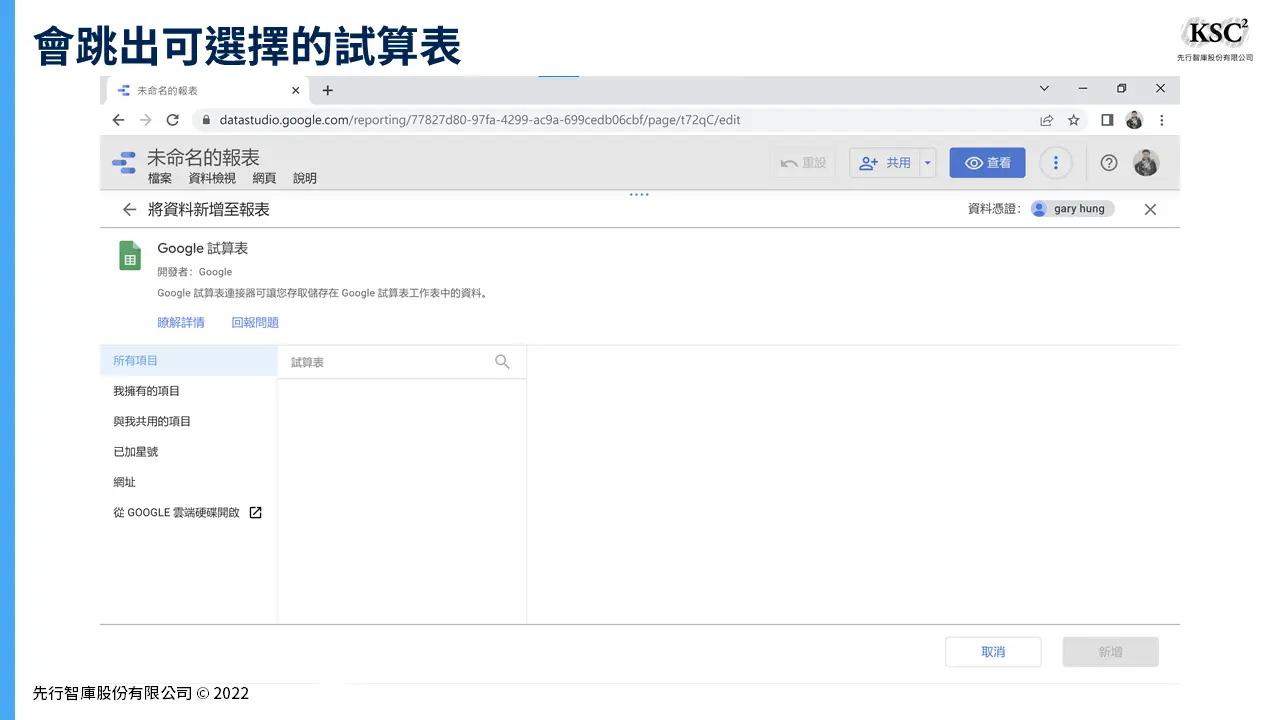
Task: Open the 檔案 menu
Action: (x=160, y=178)
